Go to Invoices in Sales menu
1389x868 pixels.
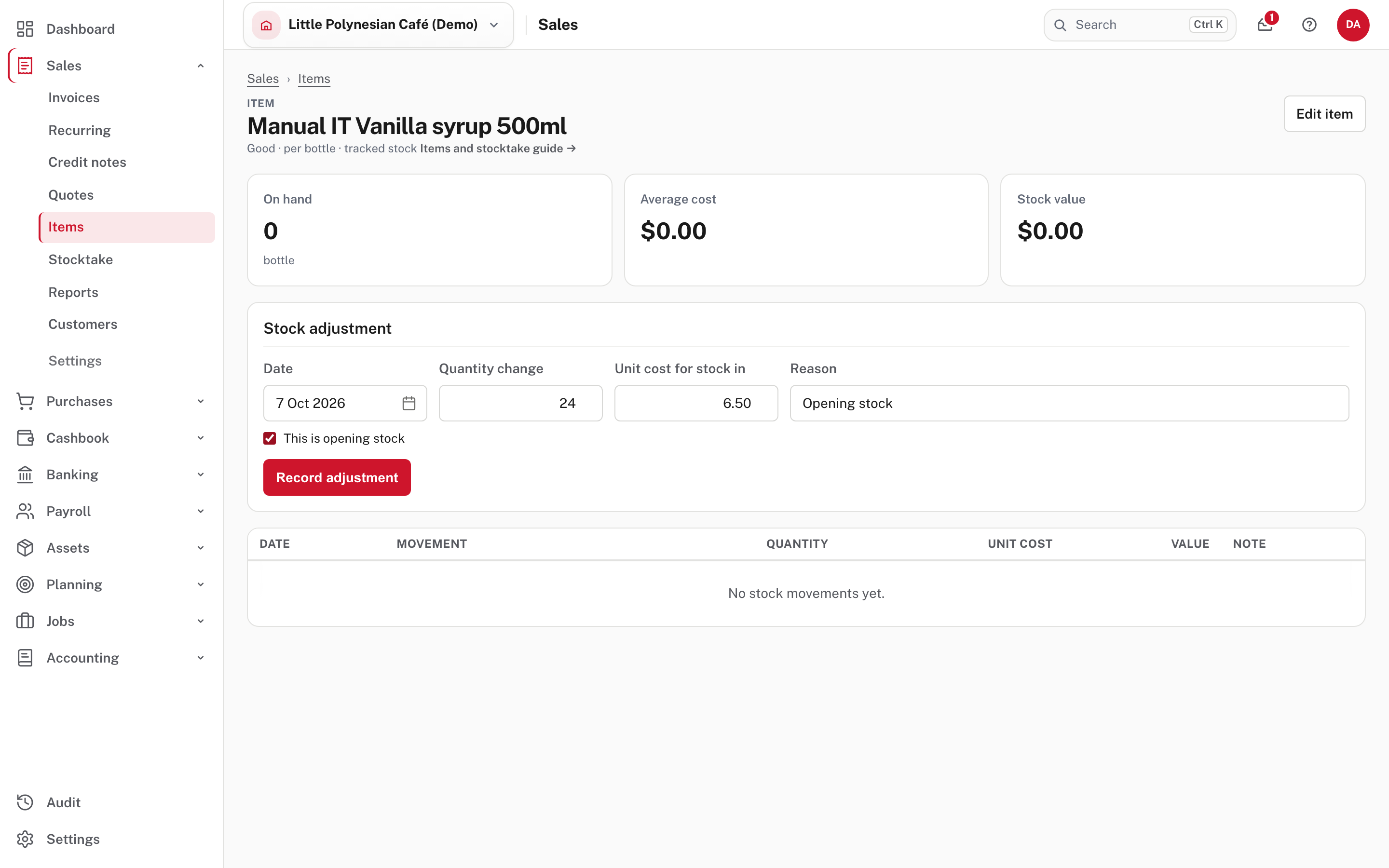coord(74,97)
